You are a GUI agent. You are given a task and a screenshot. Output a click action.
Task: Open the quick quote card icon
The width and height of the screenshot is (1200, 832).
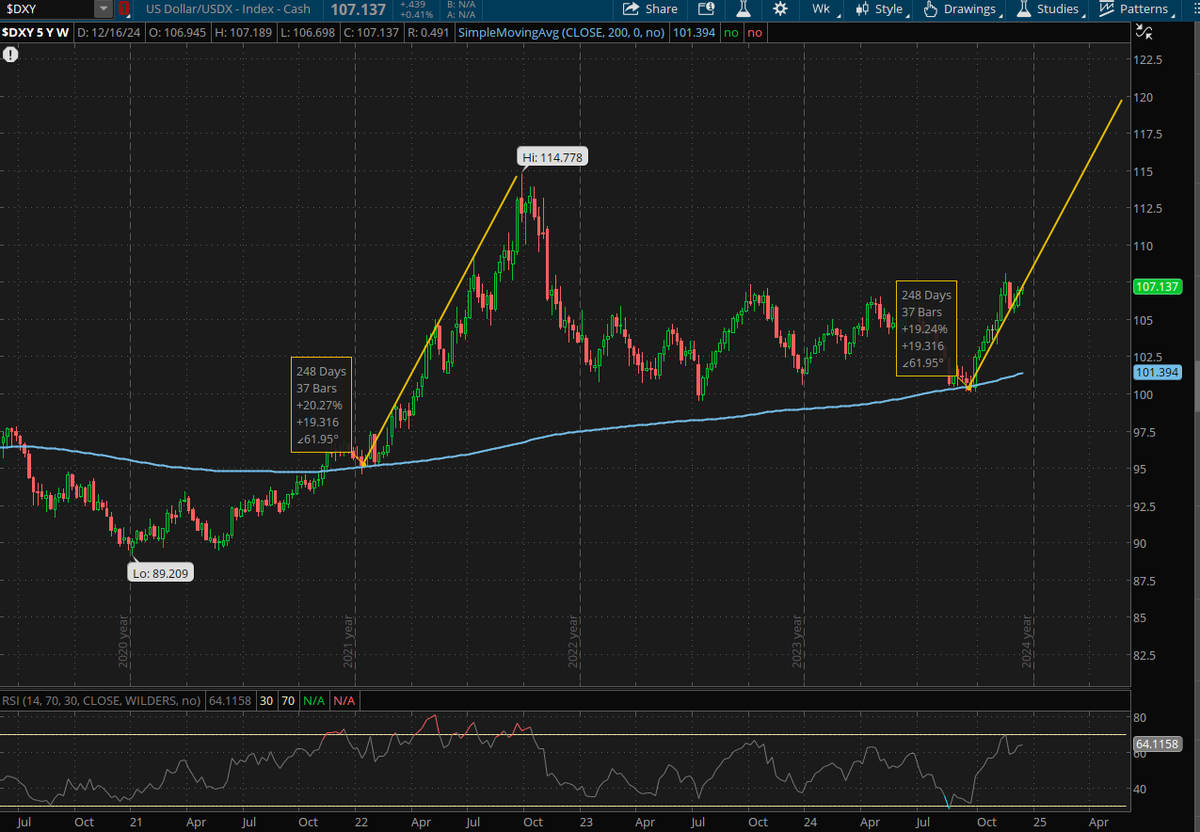(705, 9)
